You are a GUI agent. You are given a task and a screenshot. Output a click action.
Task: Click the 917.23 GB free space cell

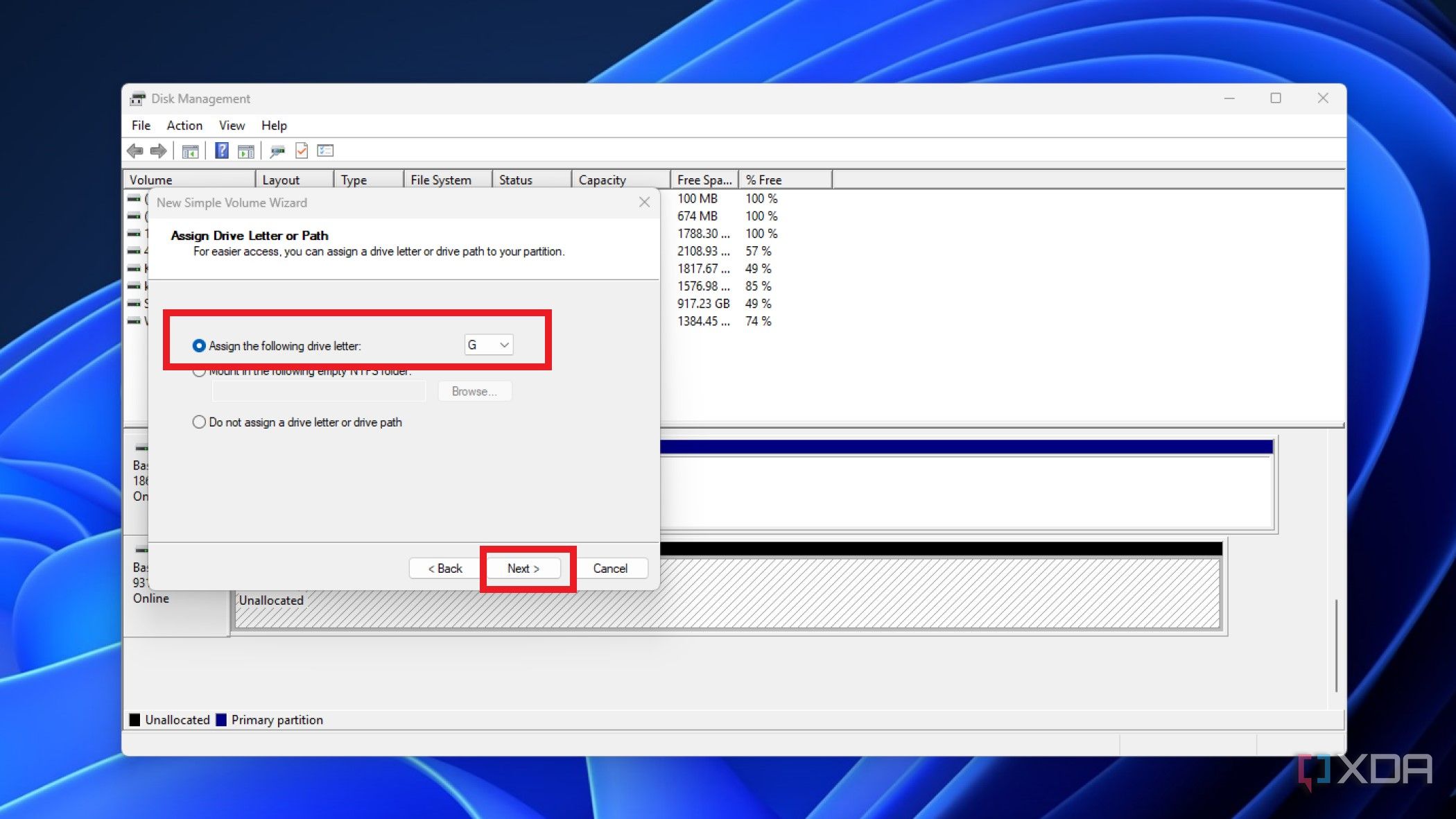coord(703,304)
